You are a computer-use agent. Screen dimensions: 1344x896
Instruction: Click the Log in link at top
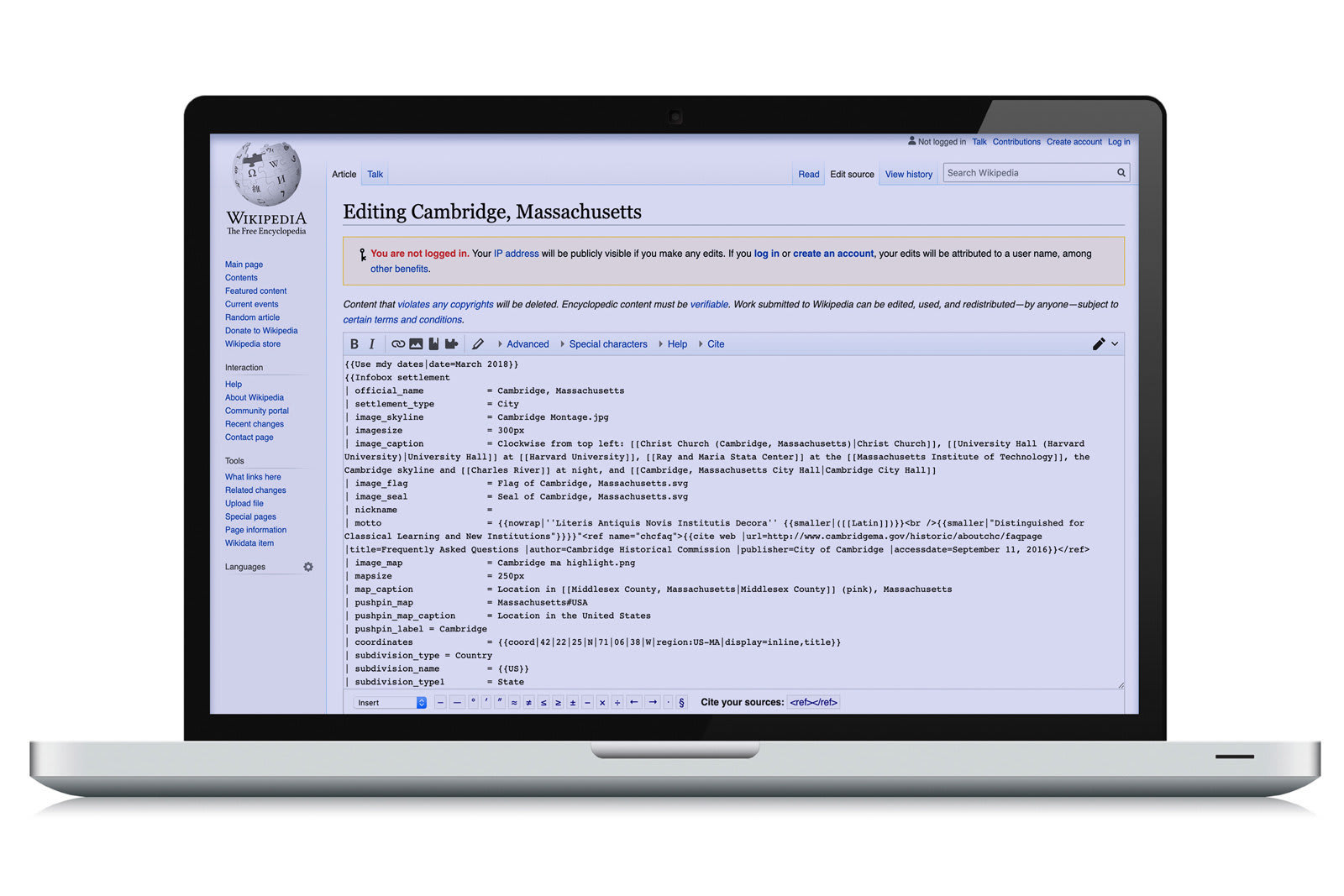(1119, 142)
